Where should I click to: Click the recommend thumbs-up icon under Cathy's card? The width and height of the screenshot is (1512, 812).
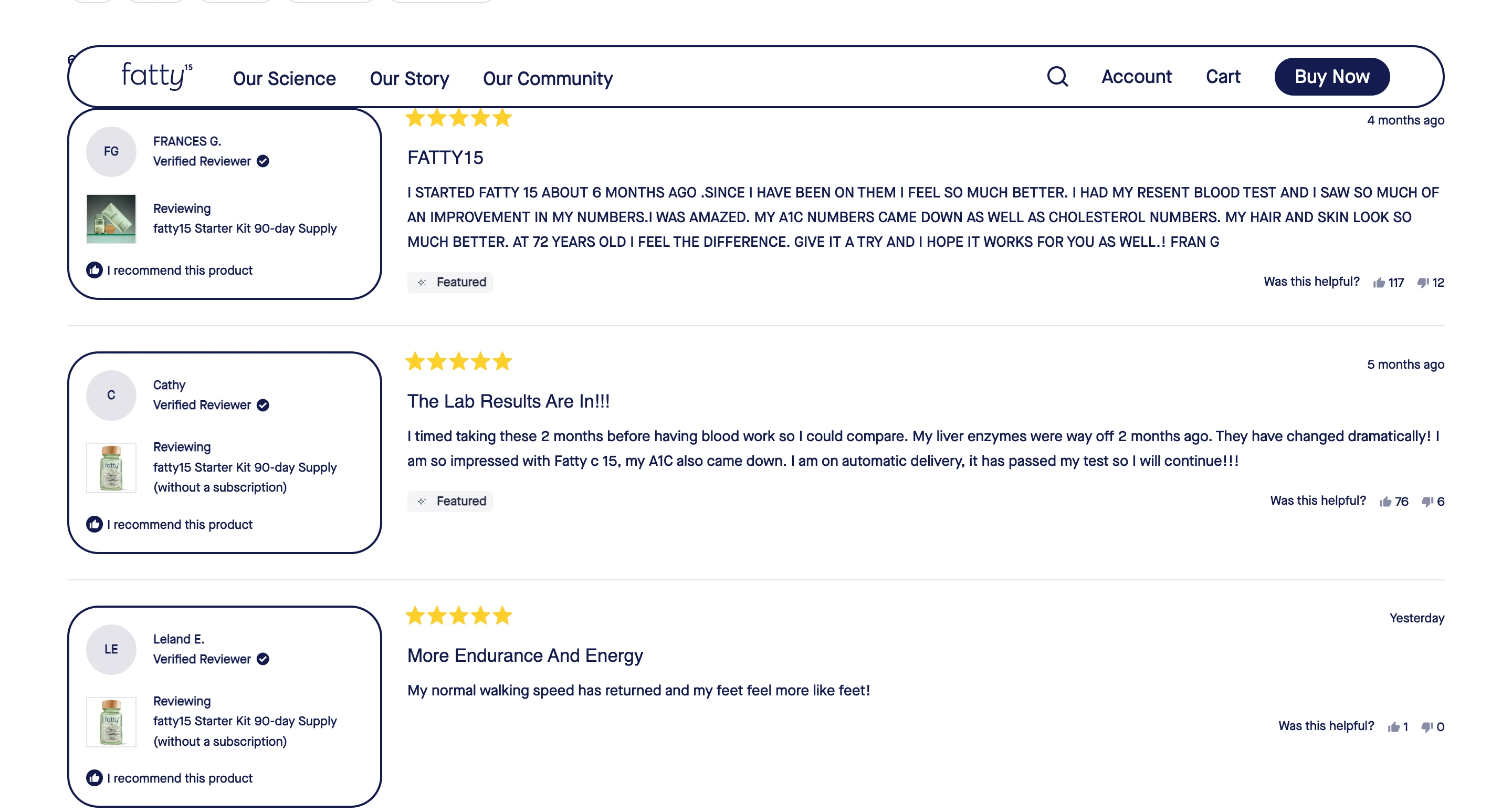click(94, 524)
